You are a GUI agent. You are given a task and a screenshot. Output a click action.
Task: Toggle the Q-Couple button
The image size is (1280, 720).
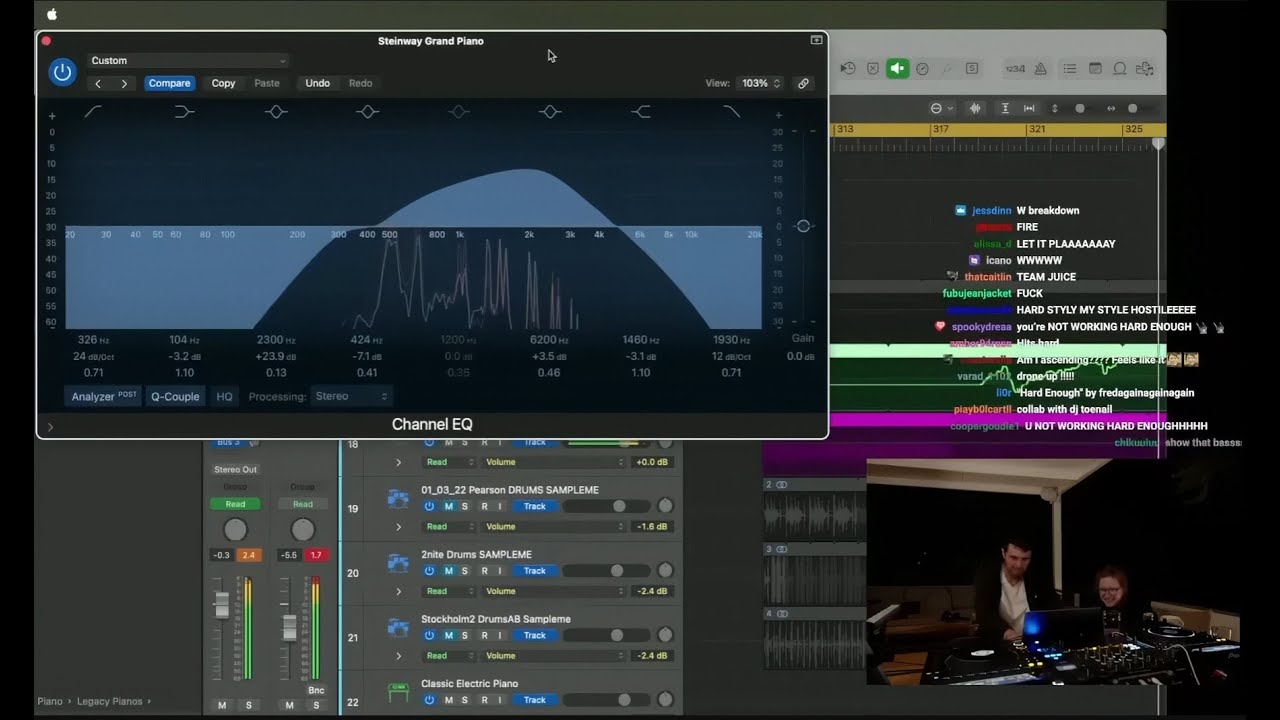pos(175,396)
